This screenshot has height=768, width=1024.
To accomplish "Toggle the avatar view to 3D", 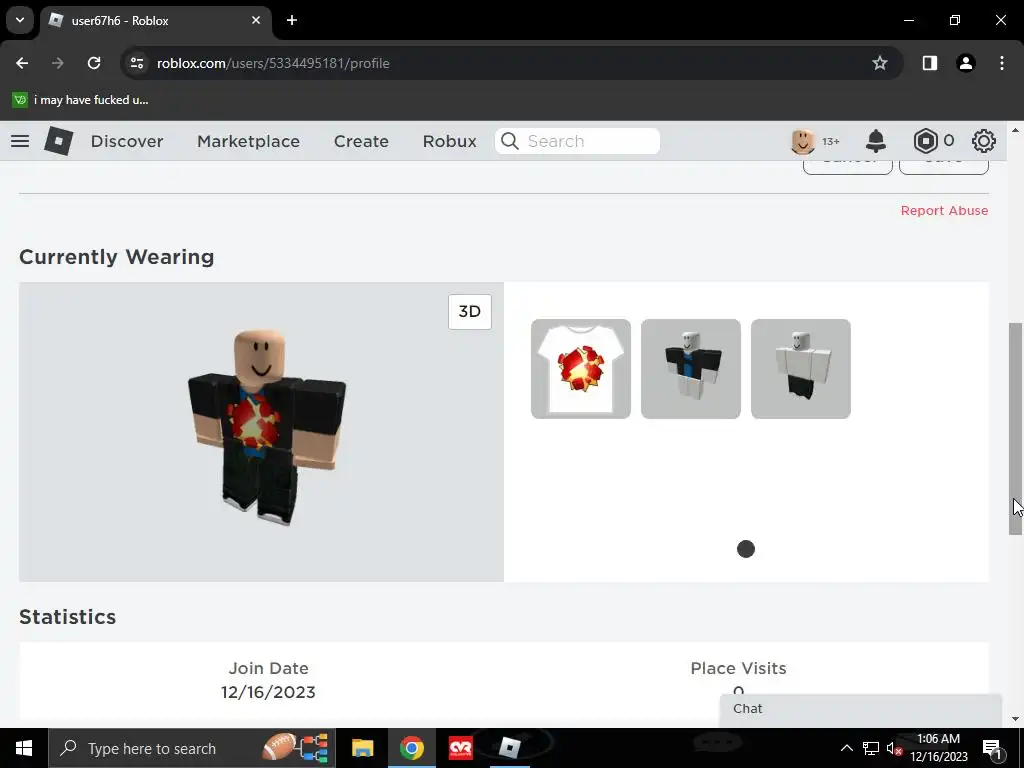I will (x=470, y=312).
